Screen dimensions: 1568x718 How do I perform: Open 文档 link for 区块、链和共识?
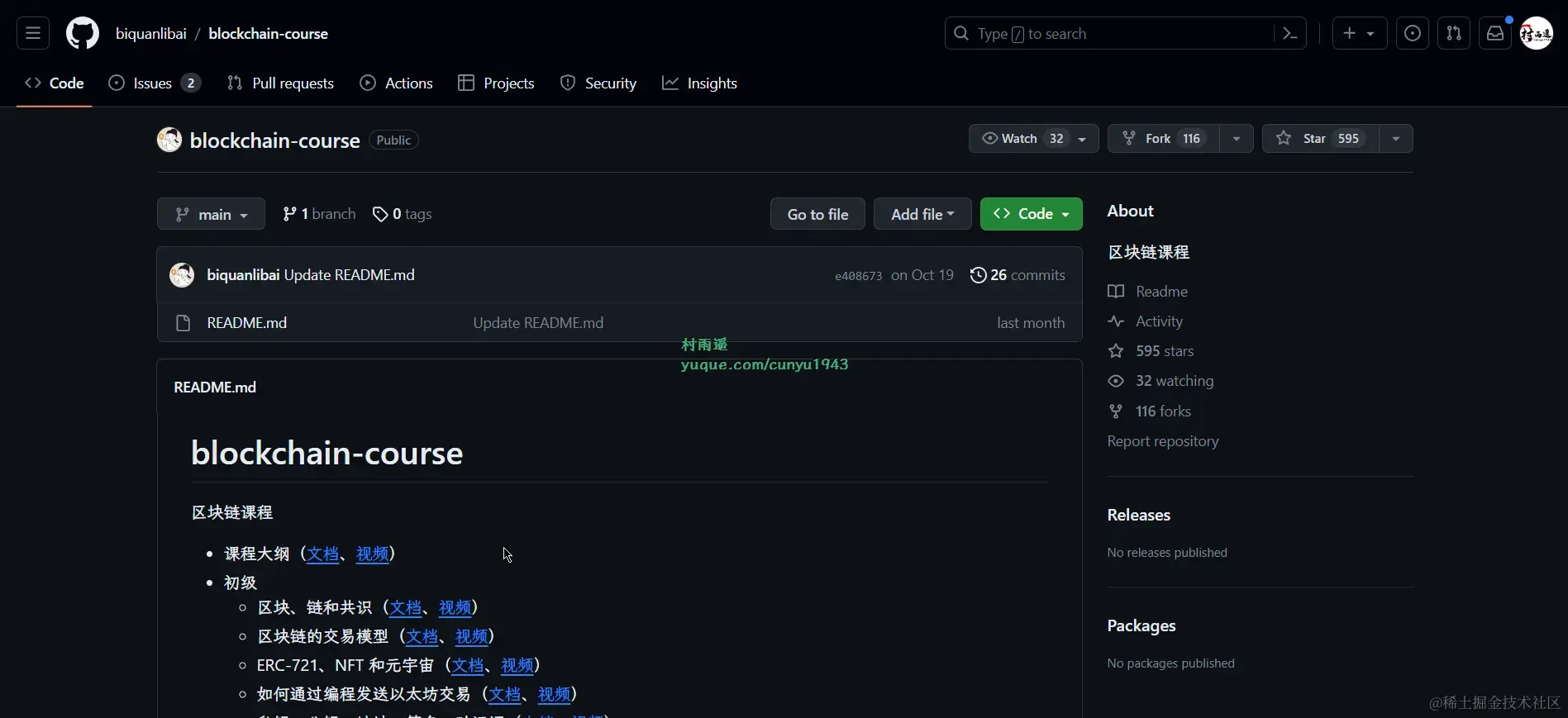pyautogui.click(x=405, y=607)
